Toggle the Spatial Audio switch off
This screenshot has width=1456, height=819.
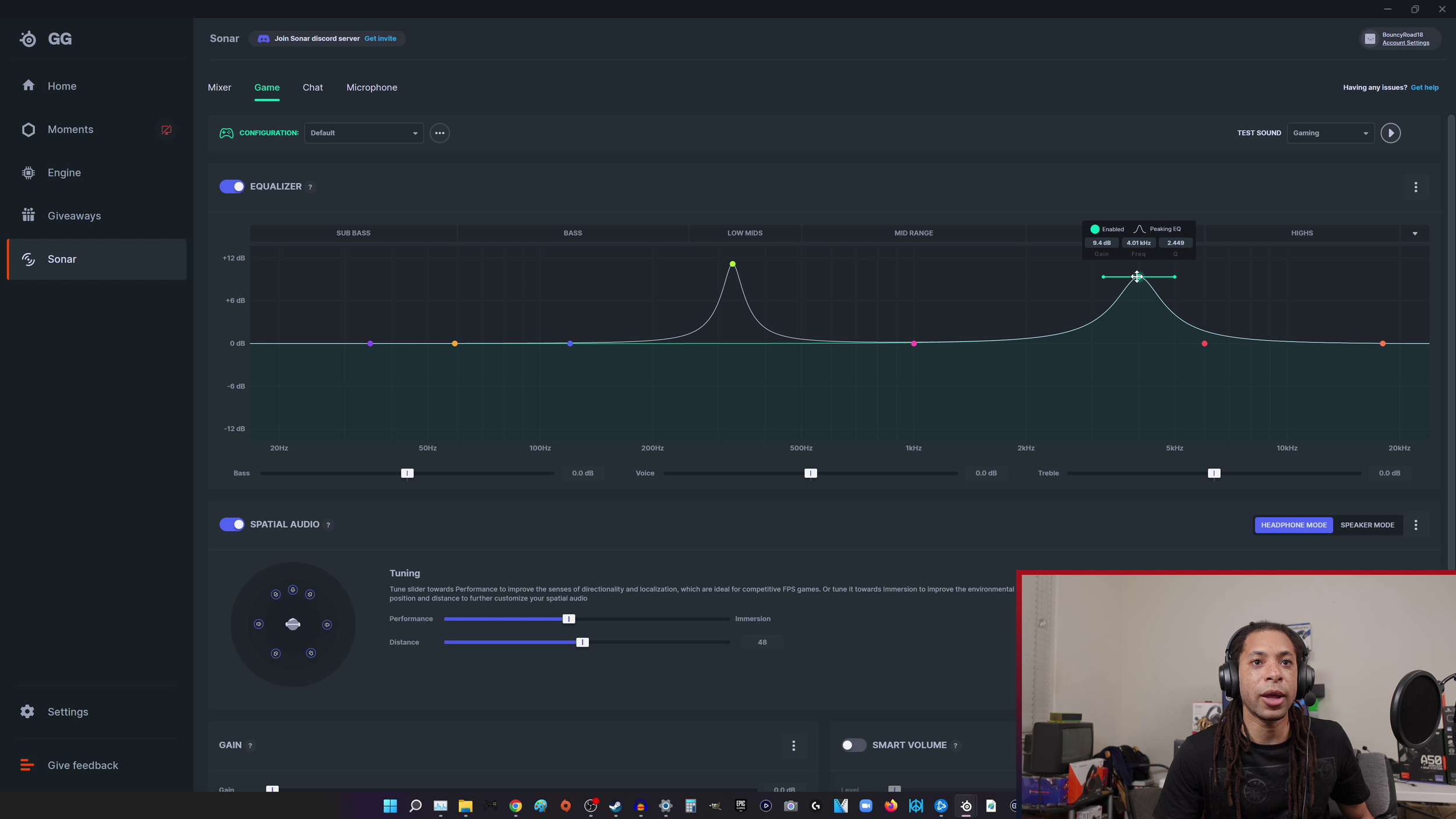(x=232, y=525)
